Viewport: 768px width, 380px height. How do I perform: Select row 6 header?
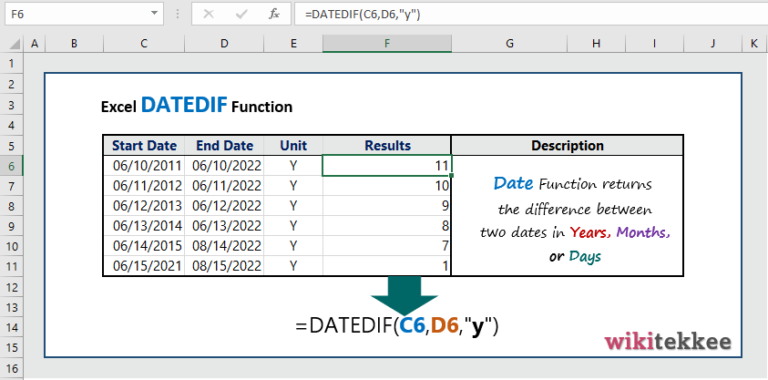pyautogui.click(x=12, y=166)
